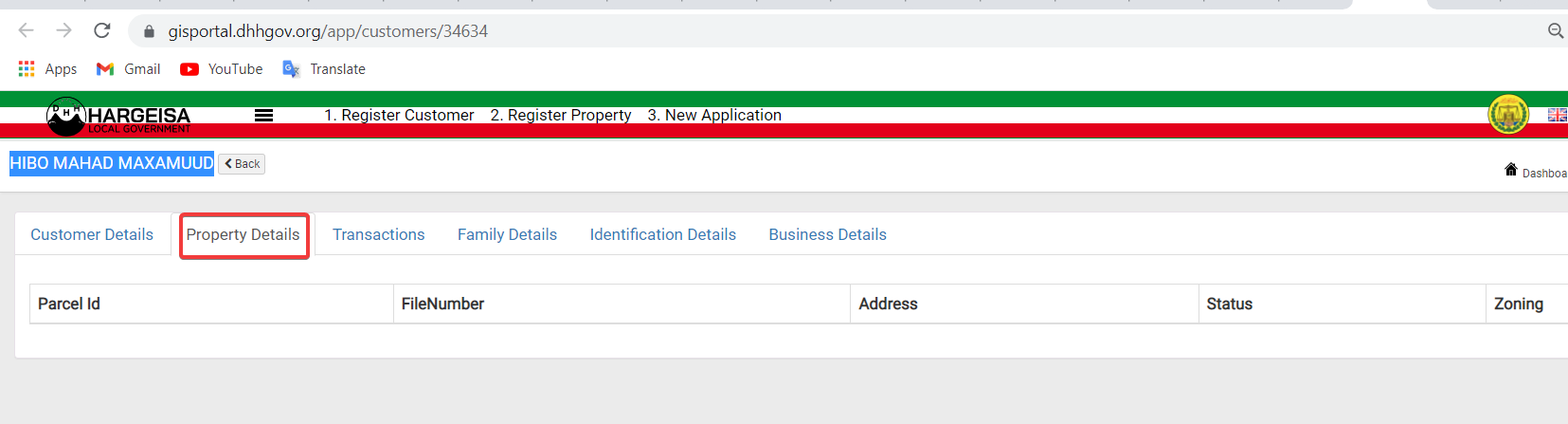Click the round government emblem icon
Viewport: 1568px width, 424px height.
(x=1508, y=115)
